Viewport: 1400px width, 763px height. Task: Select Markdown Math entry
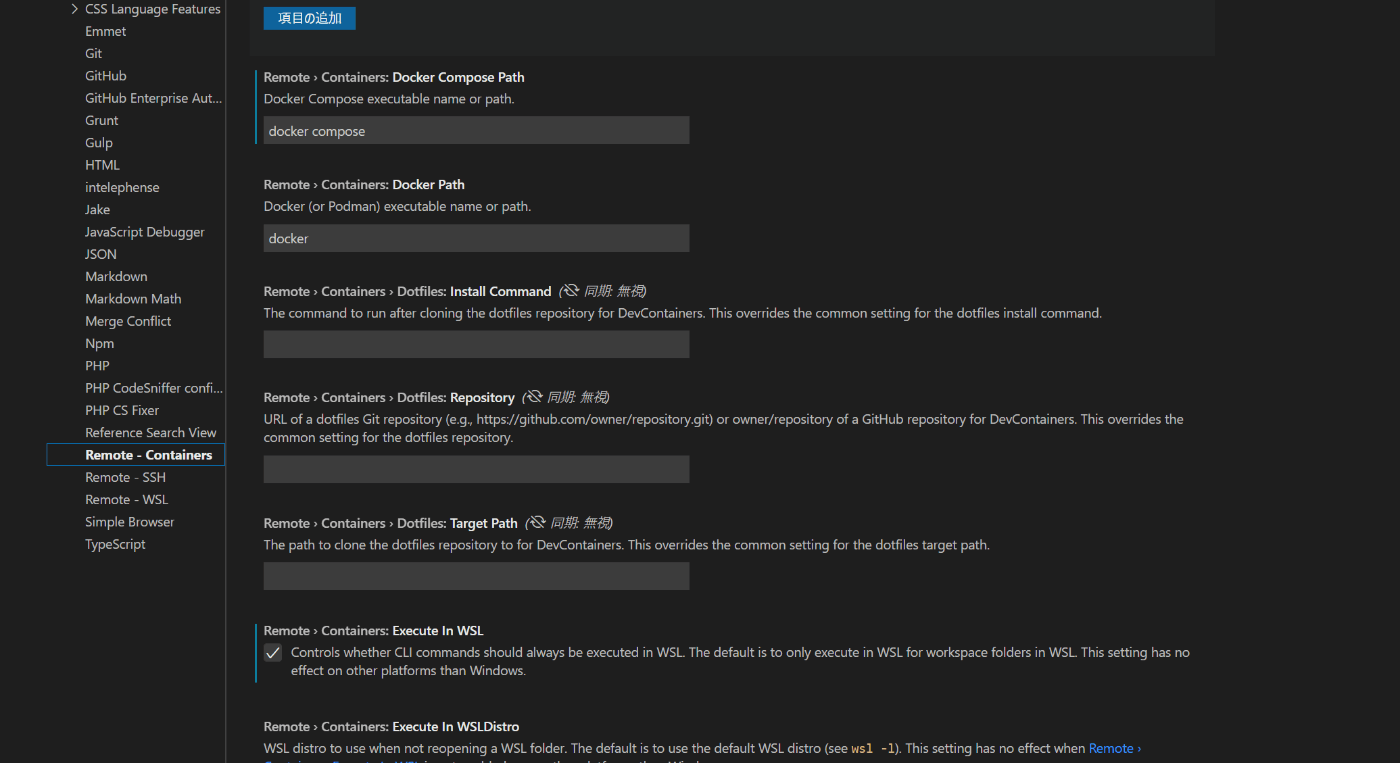point(133,299)
